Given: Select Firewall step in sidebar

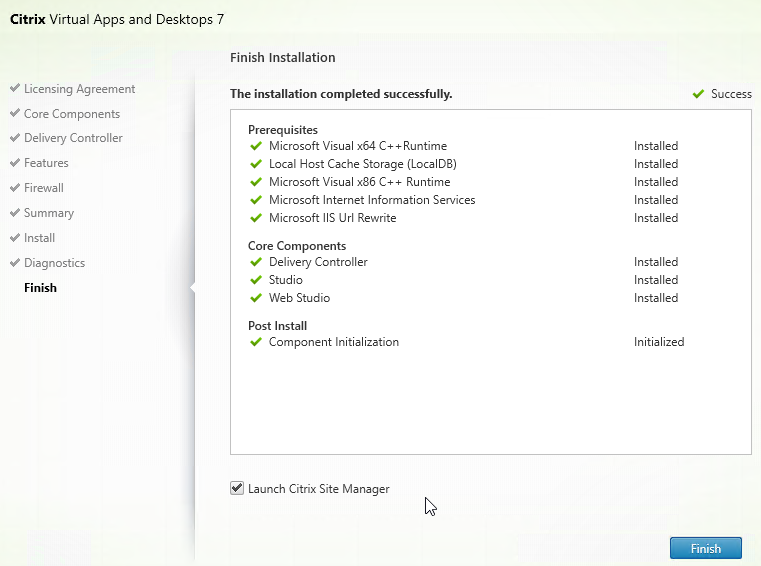Looking at the screenshot, I should [x=44, y=188].
